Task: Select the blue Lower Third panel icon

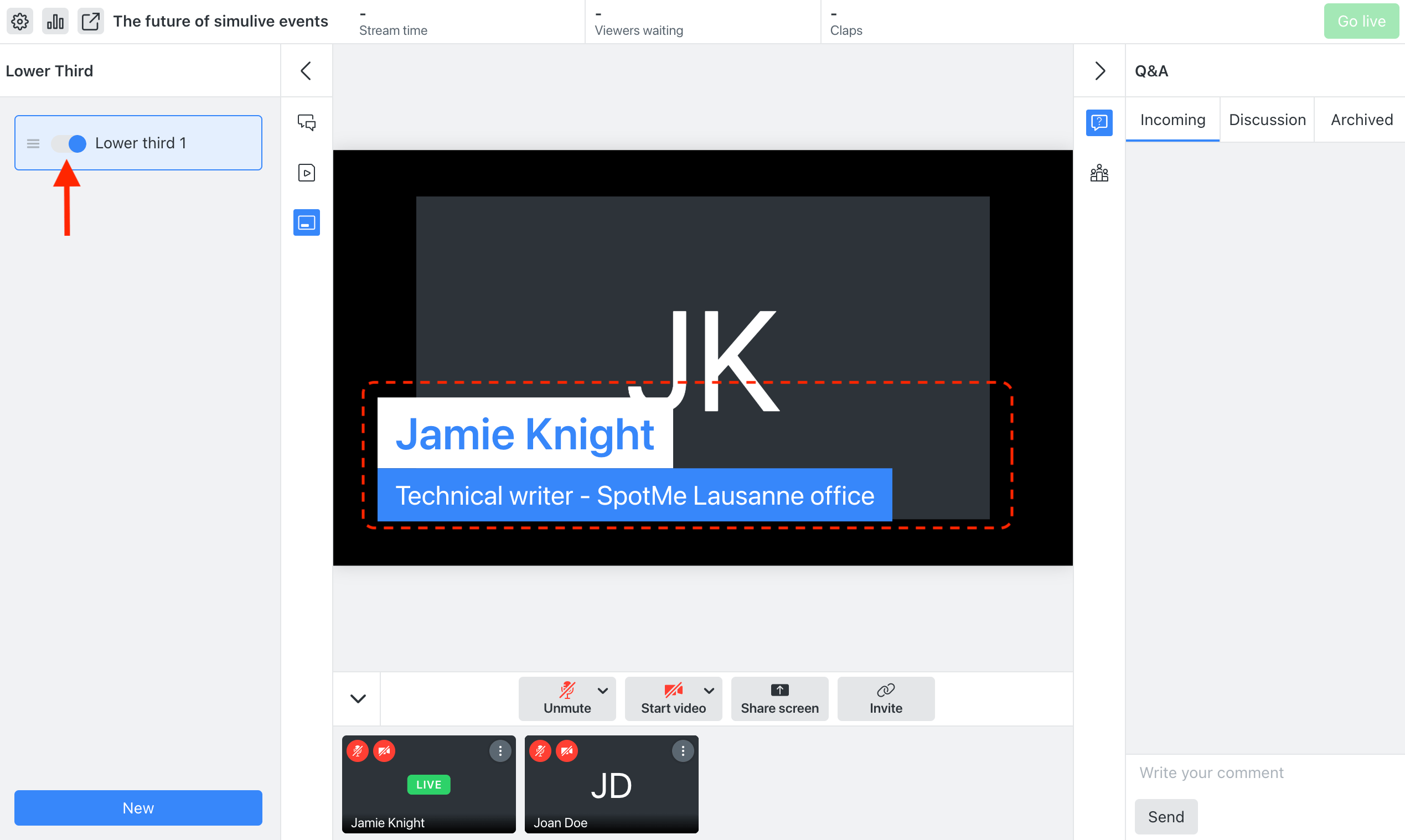Action: click(306, 222)
